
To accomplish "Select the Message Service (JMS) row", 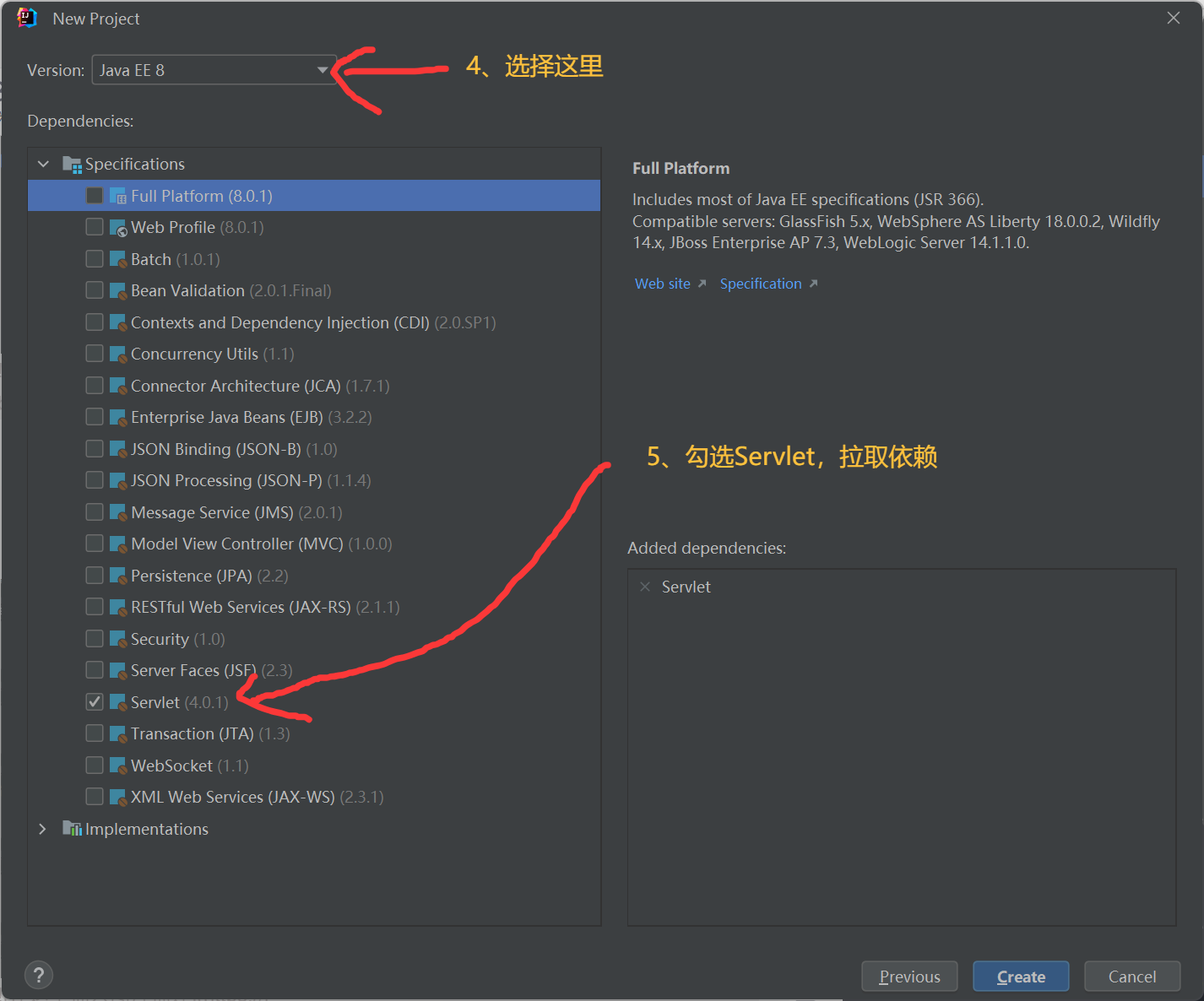I will 314,512.
